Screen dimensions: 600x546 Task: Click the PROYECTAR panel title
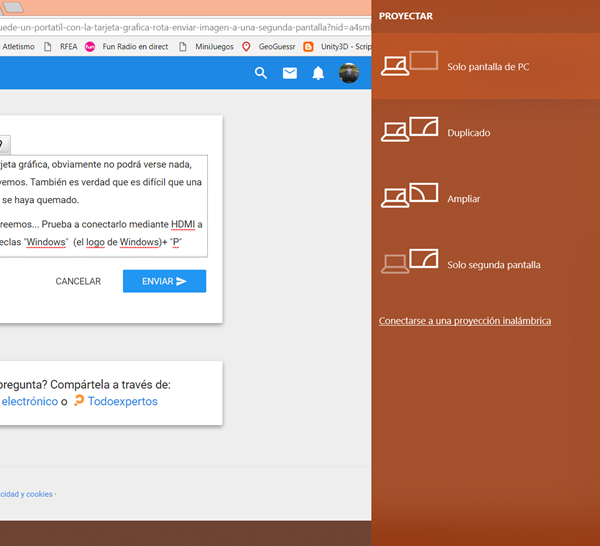click(406, 16)
